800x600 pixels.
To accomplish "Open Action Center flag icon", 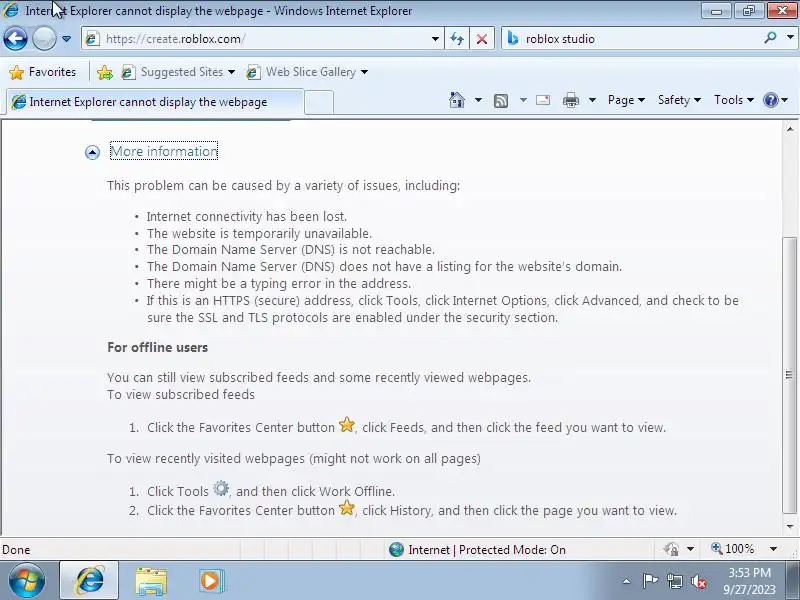I will point(650,581).
